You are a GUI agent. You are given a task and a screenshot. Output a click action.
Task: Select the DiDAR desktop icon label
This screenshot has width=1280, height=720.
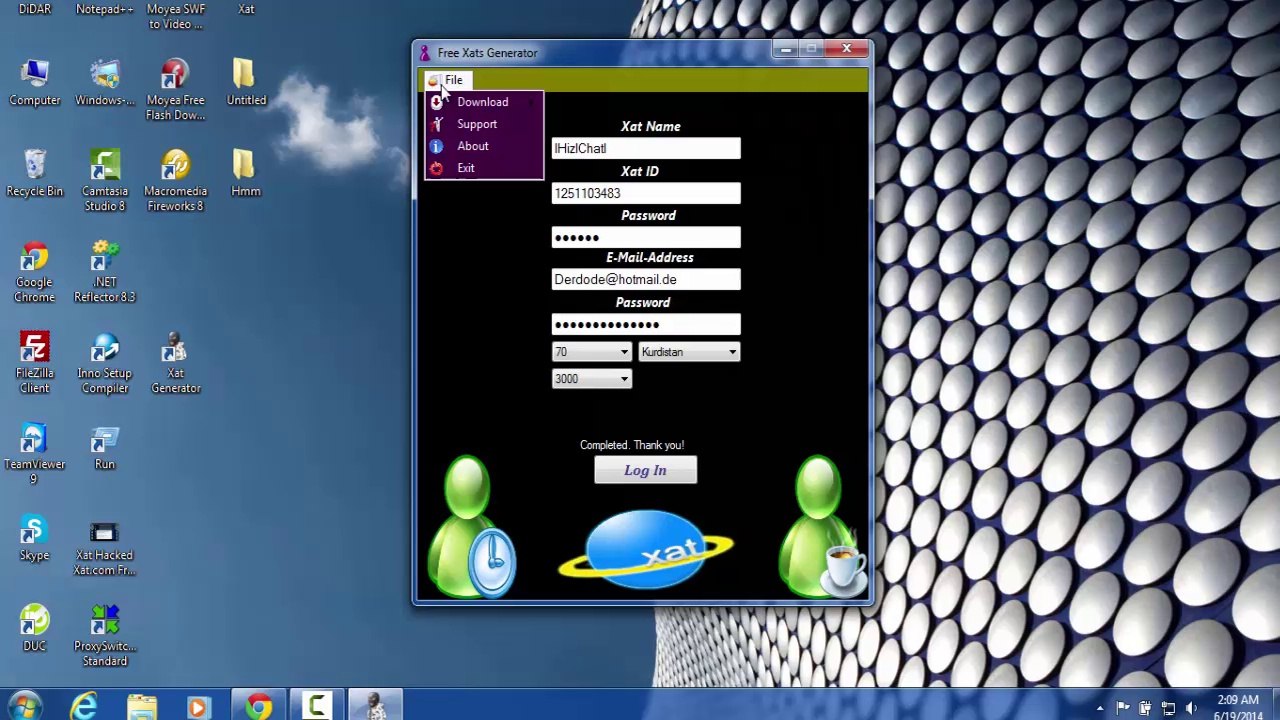pyautogui.click(x=35, y=9)
